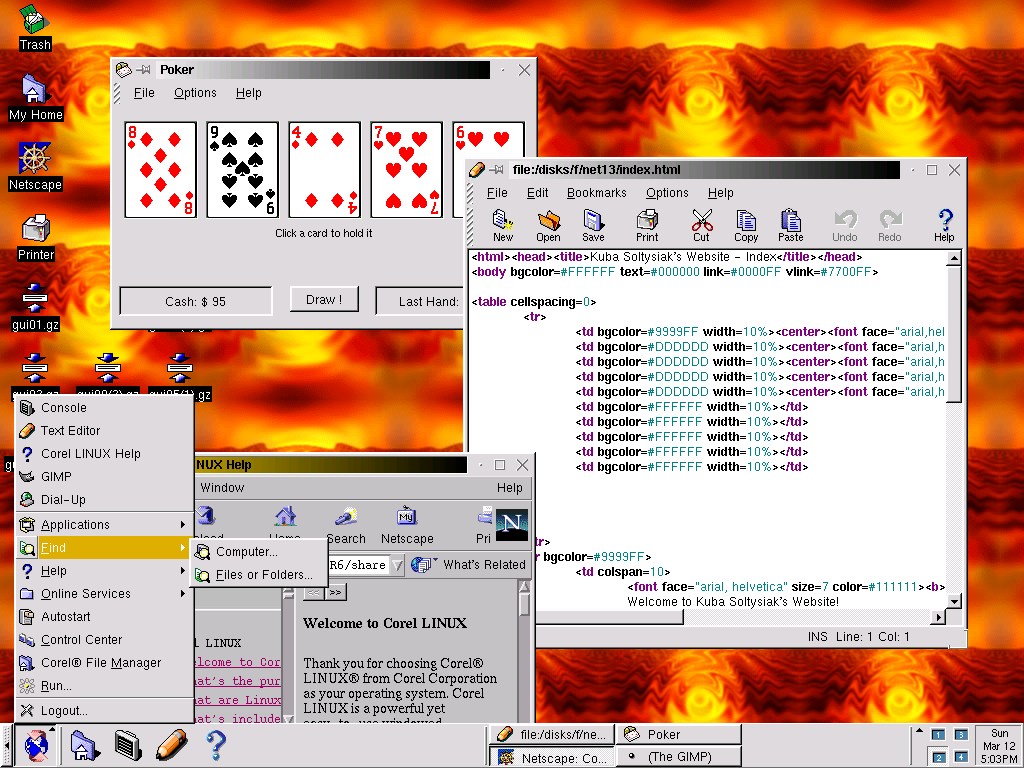Expand the Find submenu entry
This screenshot has width=1024, height=768.
(104, 547)
